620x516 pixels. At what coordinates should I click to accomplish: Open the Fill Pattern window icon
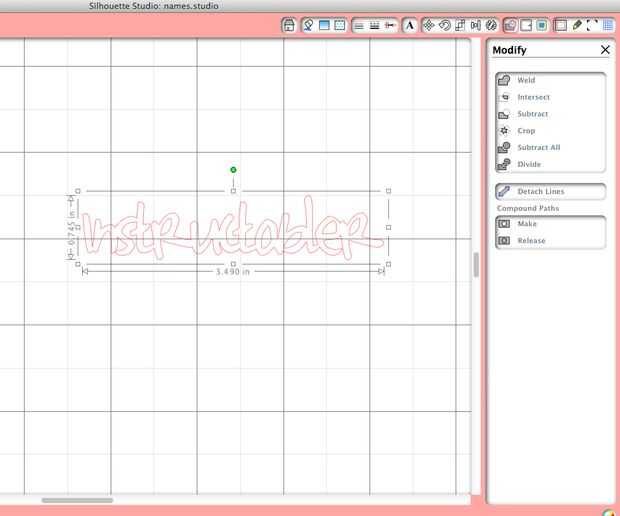click(x=340, y=25)
